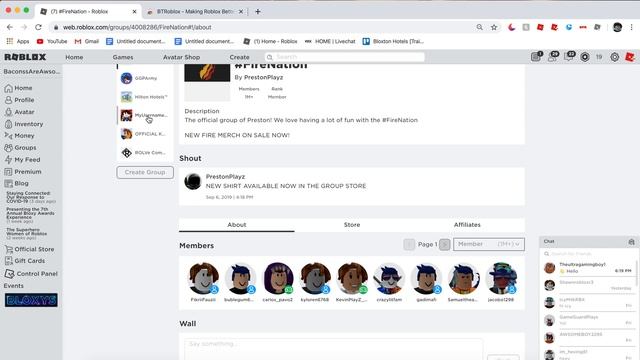
Task: Open the Apps bookmarks shortcut
Action: [x=18, y=41]
